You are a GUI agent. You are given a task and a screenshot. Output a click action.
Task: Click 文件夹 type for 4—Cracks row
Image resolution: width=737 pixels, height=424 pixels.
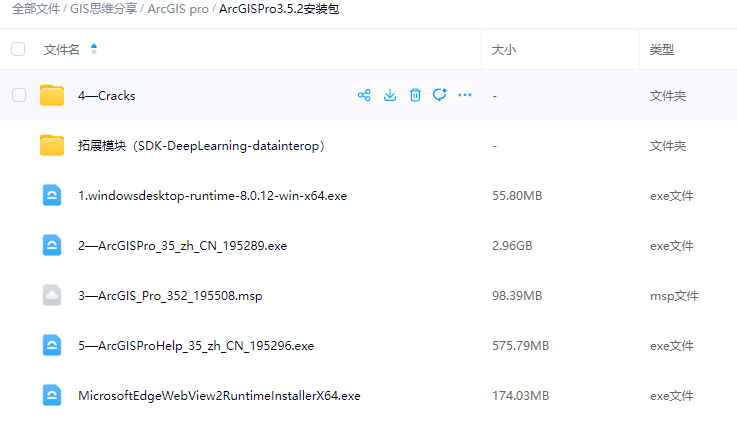point(668,96)
